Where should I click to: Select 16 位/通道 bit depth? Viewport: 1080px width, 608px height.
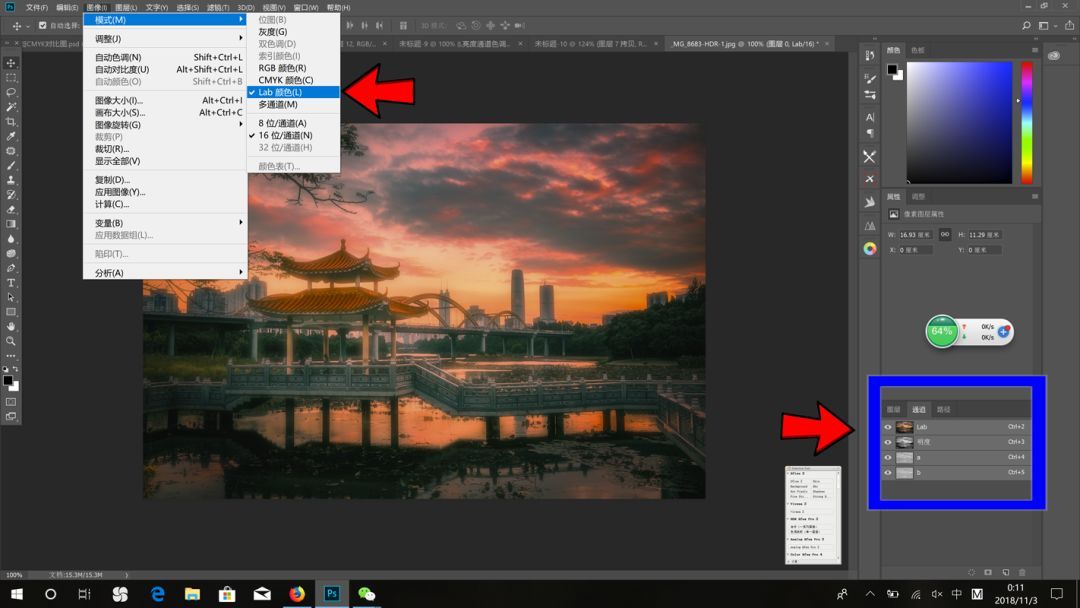288,134
